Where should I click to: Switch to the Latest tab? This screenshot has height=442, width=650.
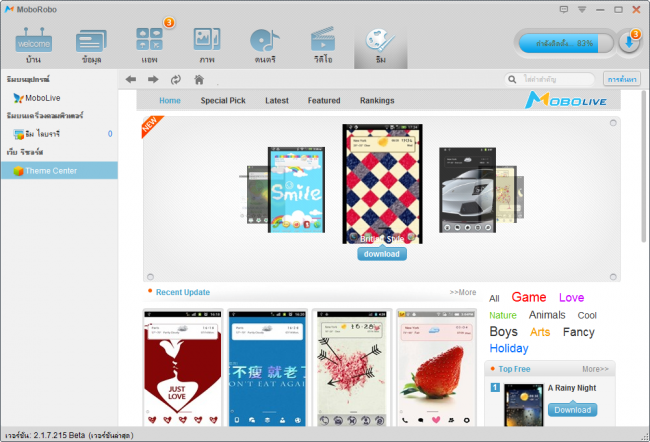point(276,100)
